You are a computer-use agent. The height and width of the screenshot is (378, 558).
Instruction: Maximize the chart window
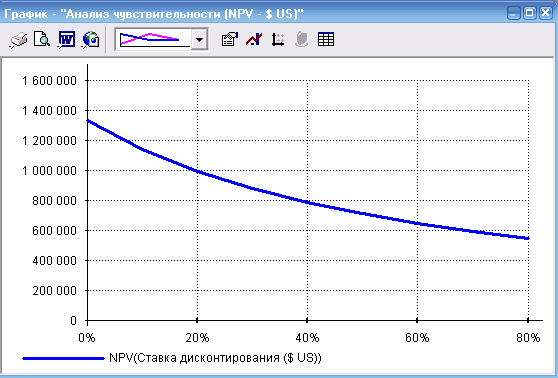tap(530, 14)
